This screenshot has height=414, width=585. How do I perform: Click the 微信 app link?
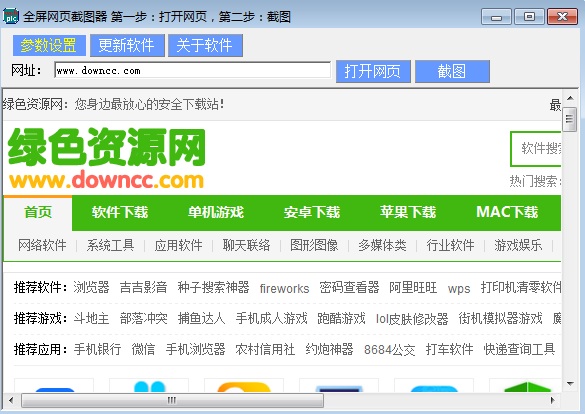(143, 349)
